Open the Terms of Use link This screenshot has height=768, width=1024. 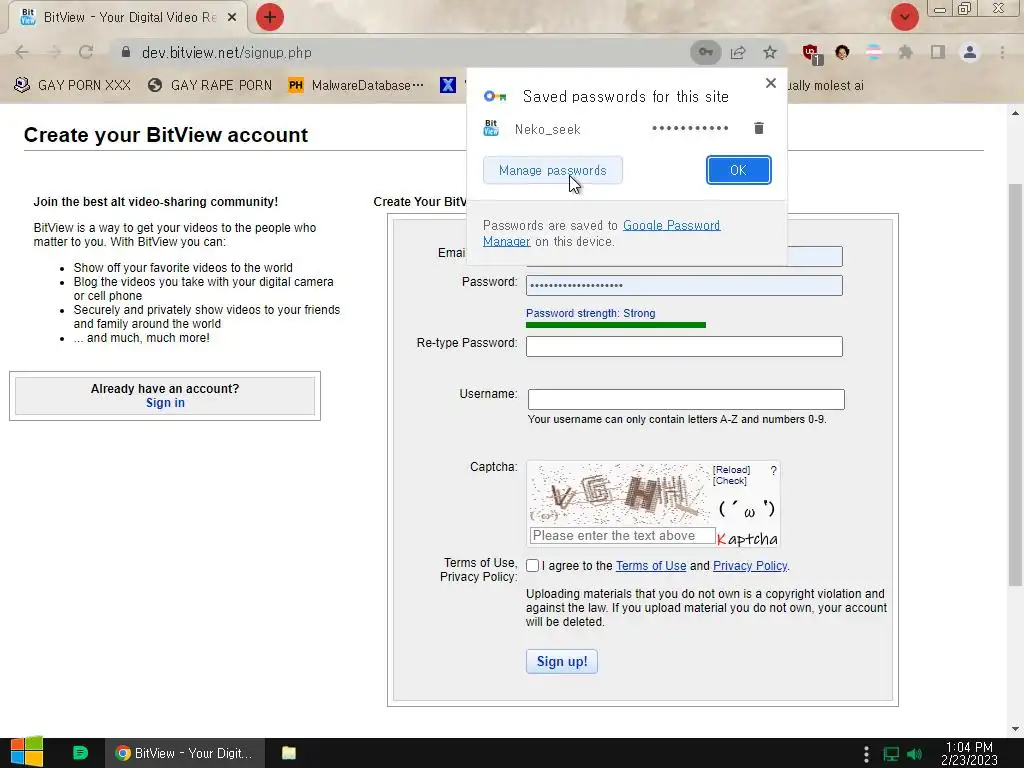click(x=650, y=566)
